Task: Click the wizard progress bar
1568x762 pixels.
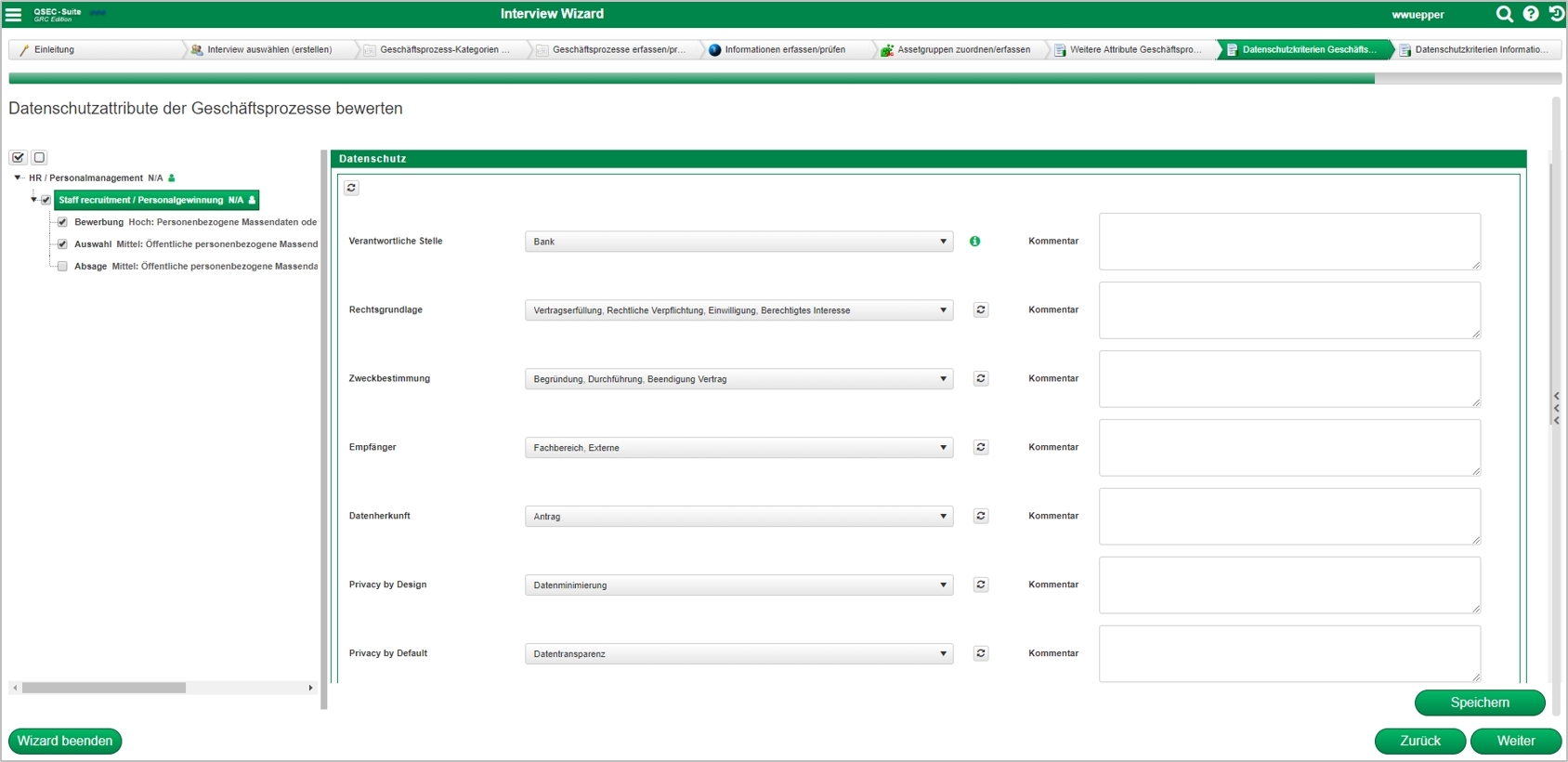Action: (785, 79)
